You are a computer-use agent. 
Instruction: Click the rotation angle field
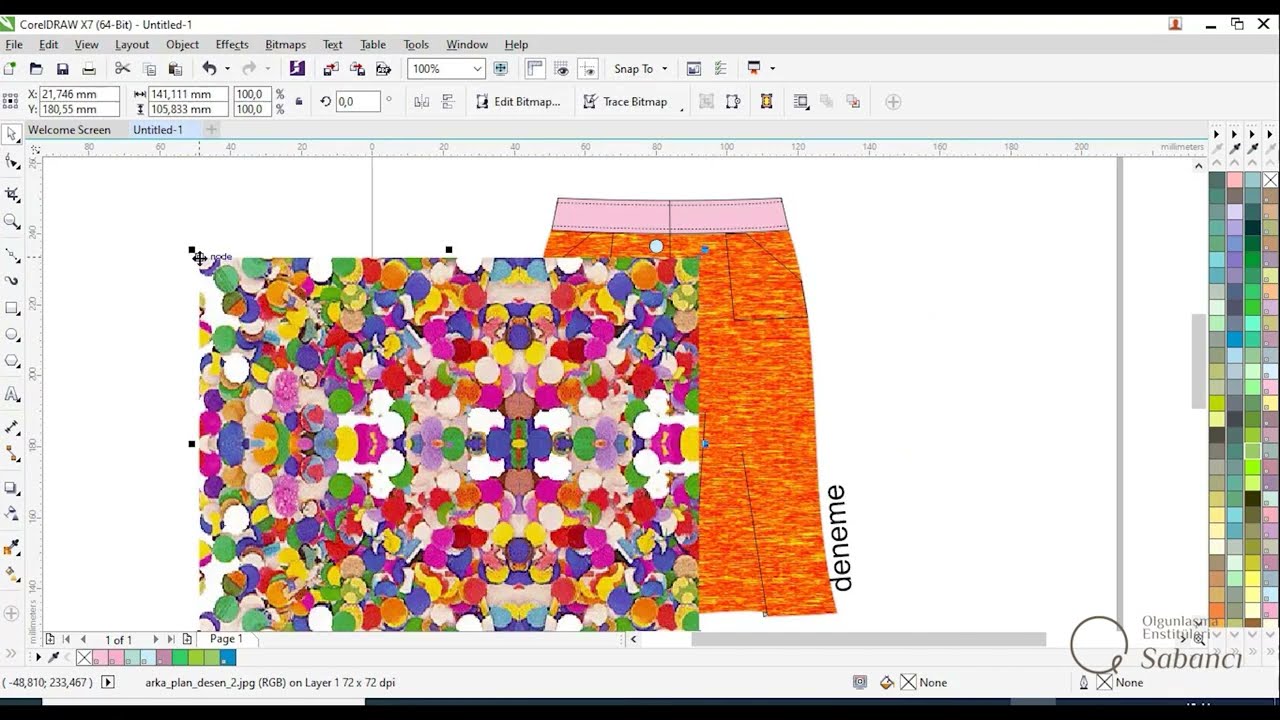[x=357, y=102]
